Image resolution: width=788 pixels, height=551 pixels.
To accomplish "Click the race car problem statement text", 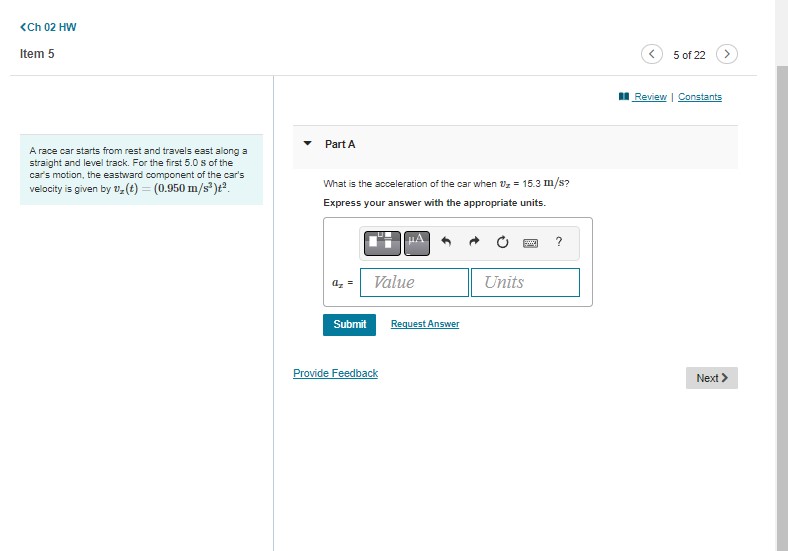I will pyautogui.click(x=139, y=170).
